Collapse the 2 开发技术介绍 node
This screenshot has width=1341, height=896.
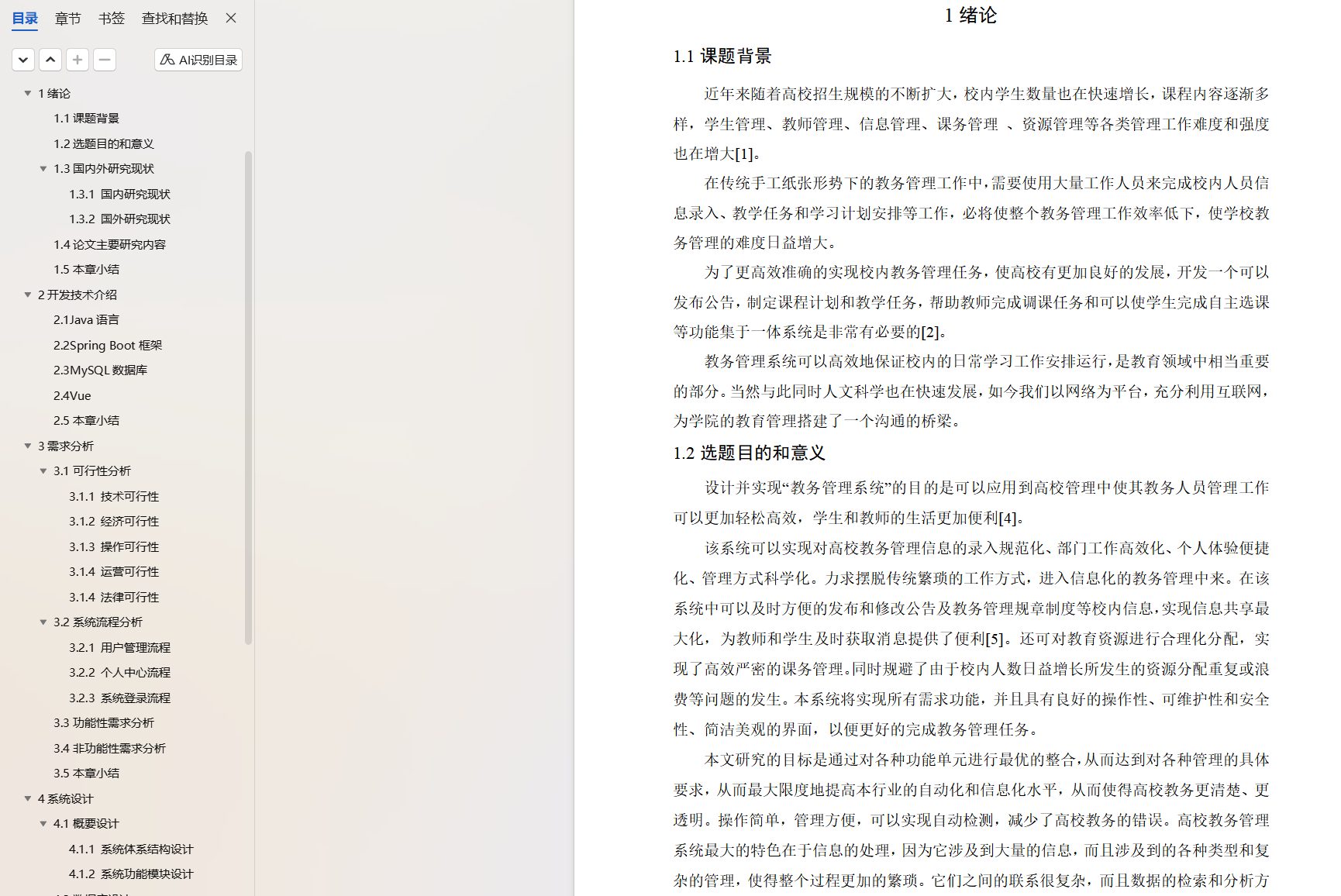(x=28, y=295)
